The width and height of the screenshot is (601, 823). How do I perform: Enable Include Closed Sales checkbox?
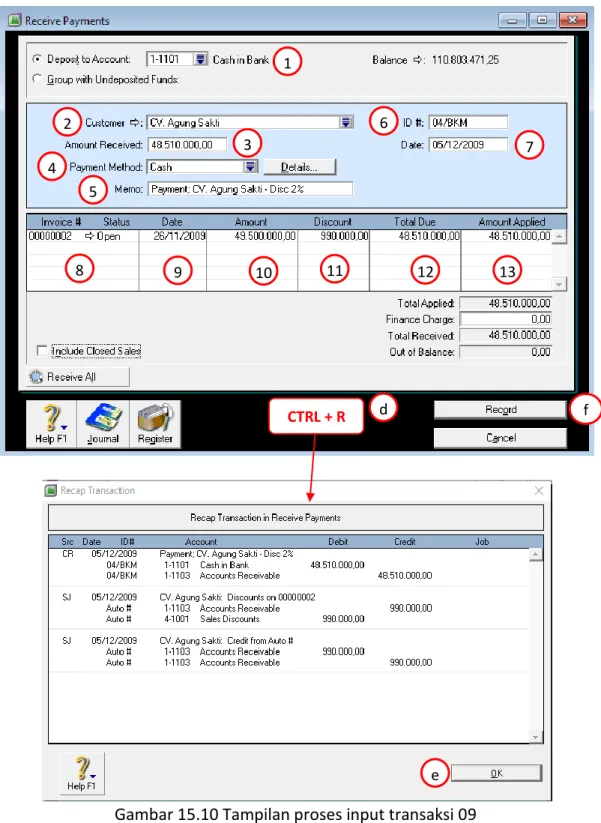pos(42,350)
